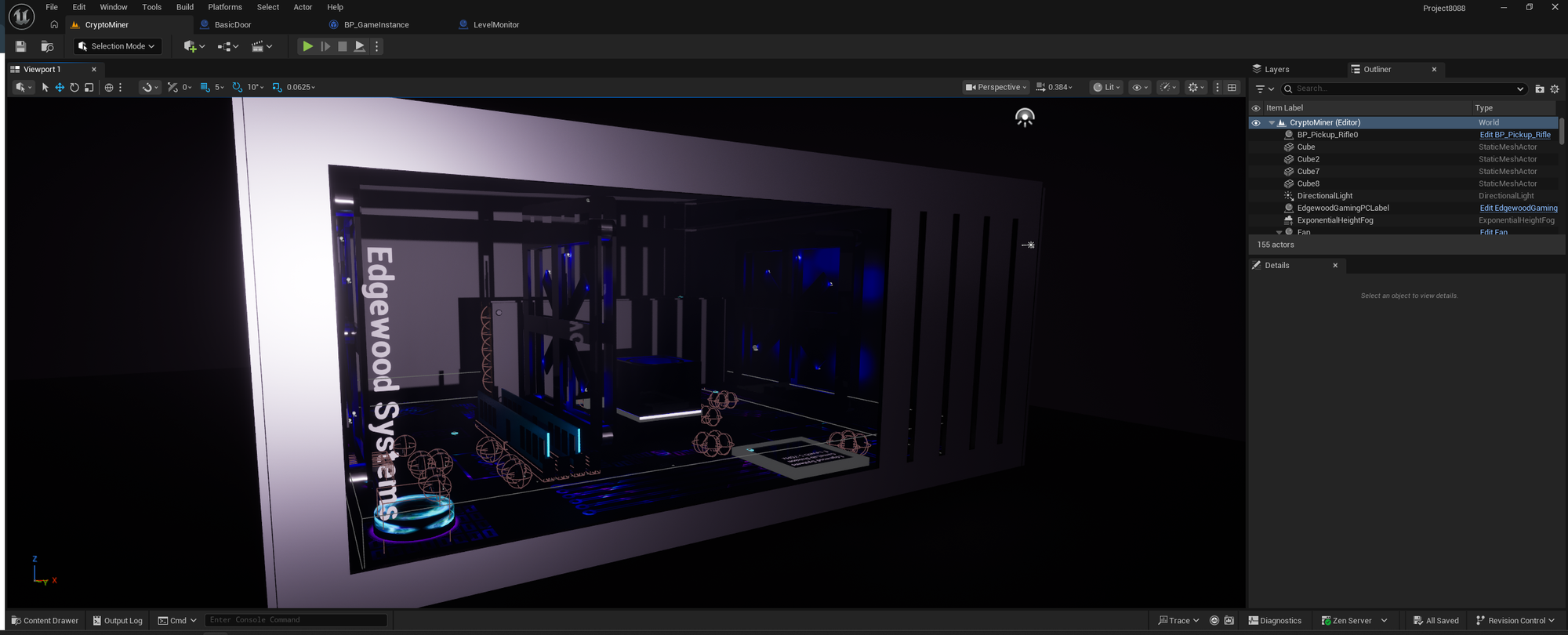The height and width of the screenshot is (635, 1568).
Task: Open the viewport layout grid icon
Action: tap(1232, 87)
